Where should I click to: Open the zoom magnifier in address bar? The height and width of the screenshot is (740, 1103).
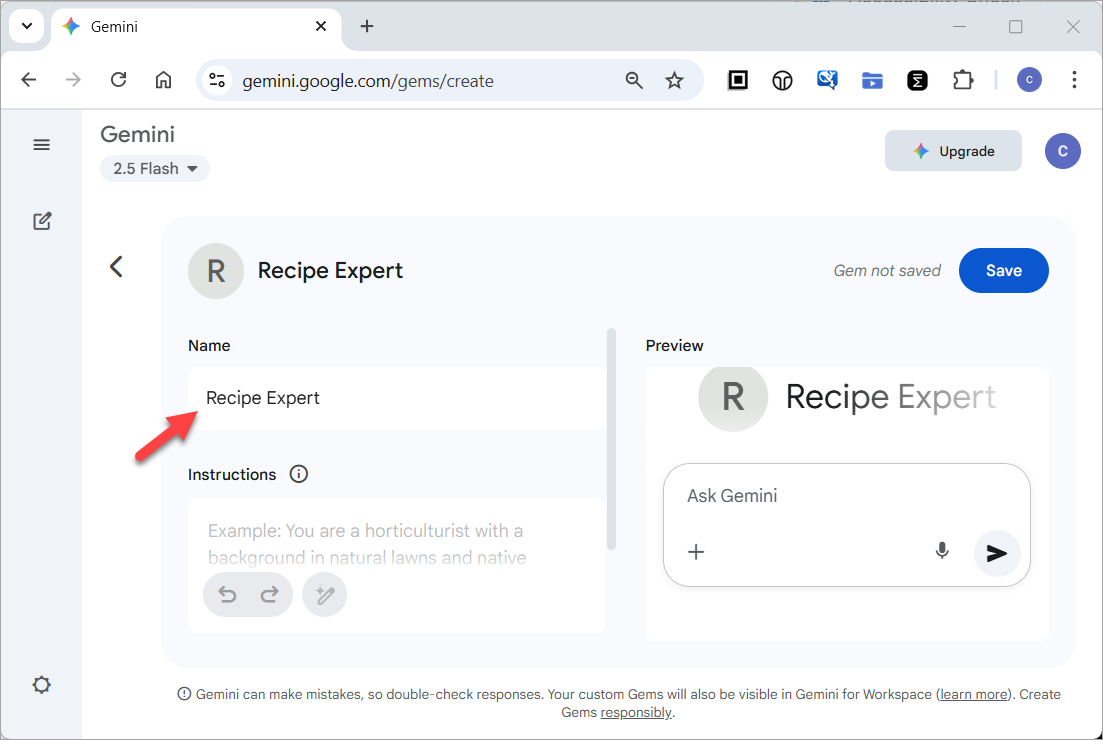(634, 80)
